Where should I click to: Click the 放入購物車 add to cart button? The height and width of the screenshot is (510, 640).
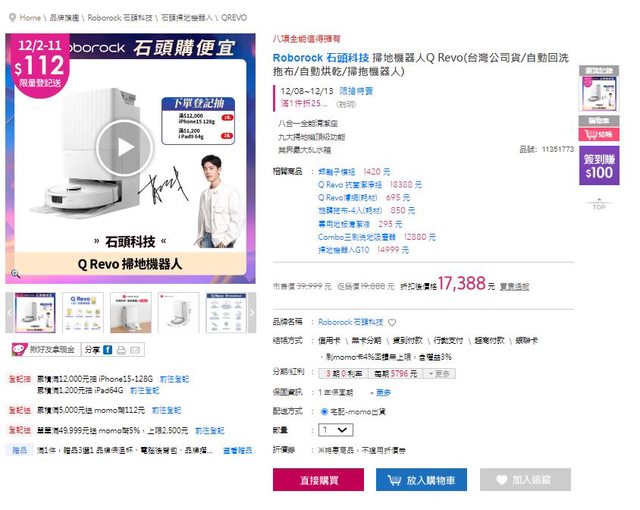pos(421,480)
